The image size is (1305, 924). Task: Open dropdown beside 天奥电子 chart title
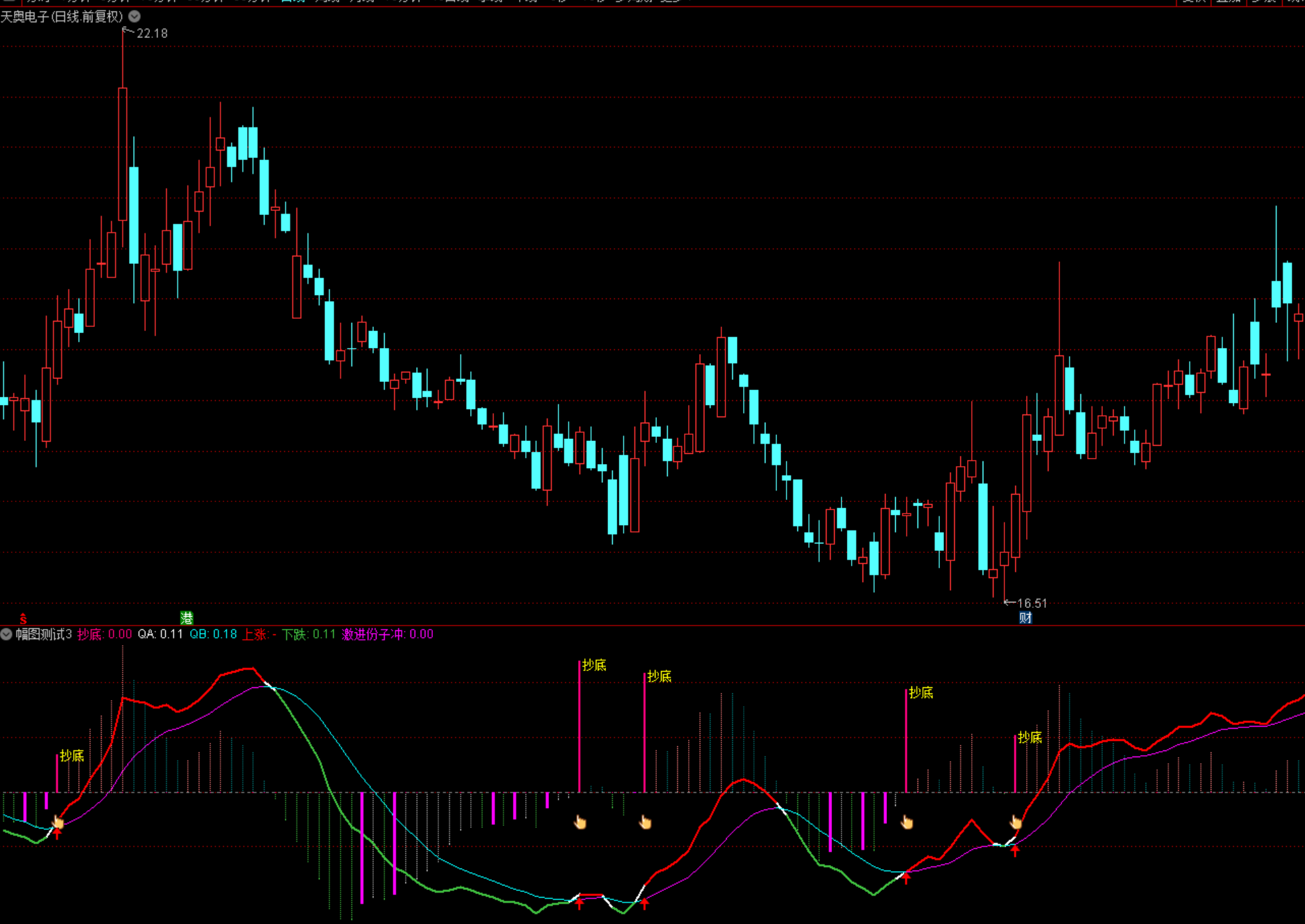coord(134,16)
